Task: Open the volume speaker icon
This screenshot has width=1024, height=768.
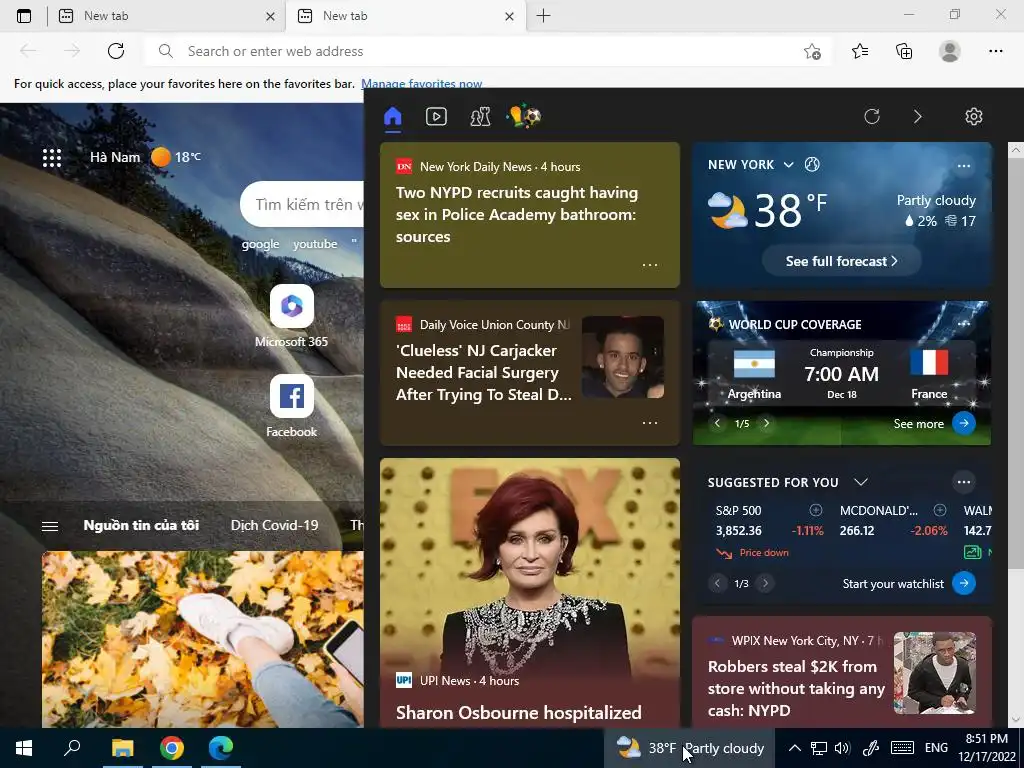Action: pyautogui.click(x=842, y=748)
